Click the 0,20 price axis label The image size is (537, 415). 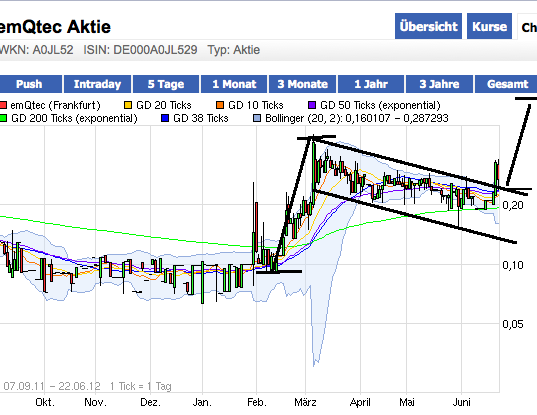(x=513, y=205)
